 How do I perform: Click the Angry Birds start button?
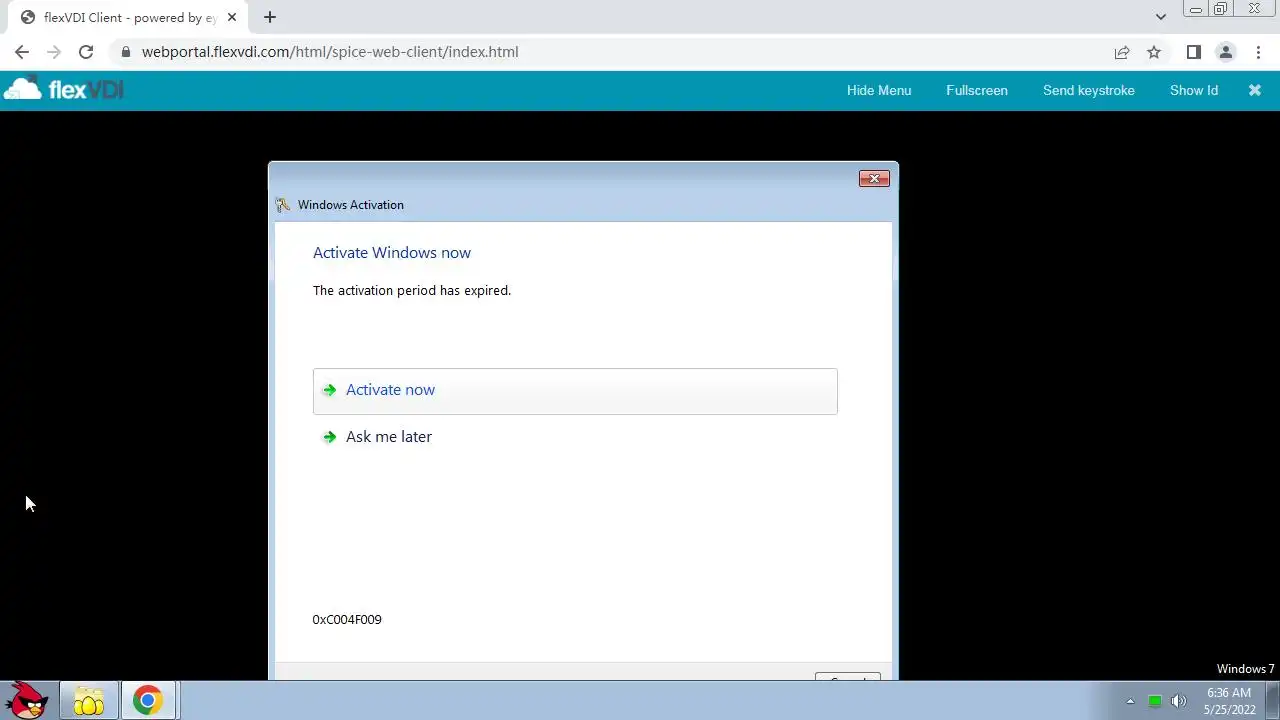[28, 700]
